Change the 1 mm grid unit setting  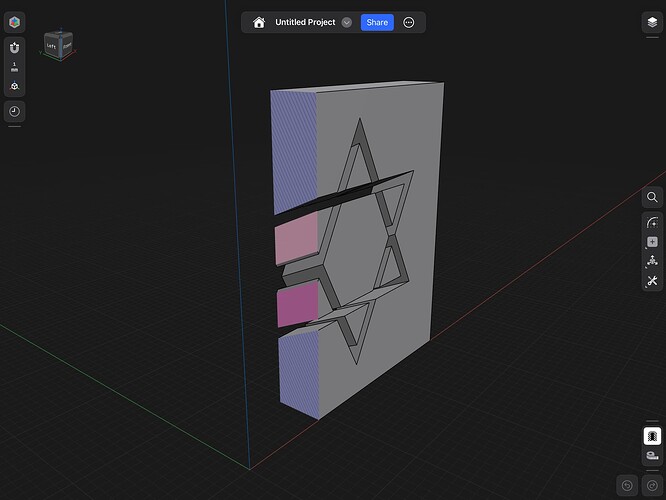click(14, 67)
